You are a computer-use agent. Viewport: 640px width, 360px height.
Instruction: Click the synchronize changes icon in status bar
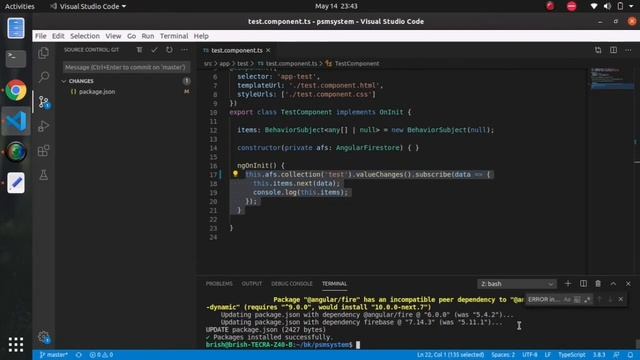79,355
